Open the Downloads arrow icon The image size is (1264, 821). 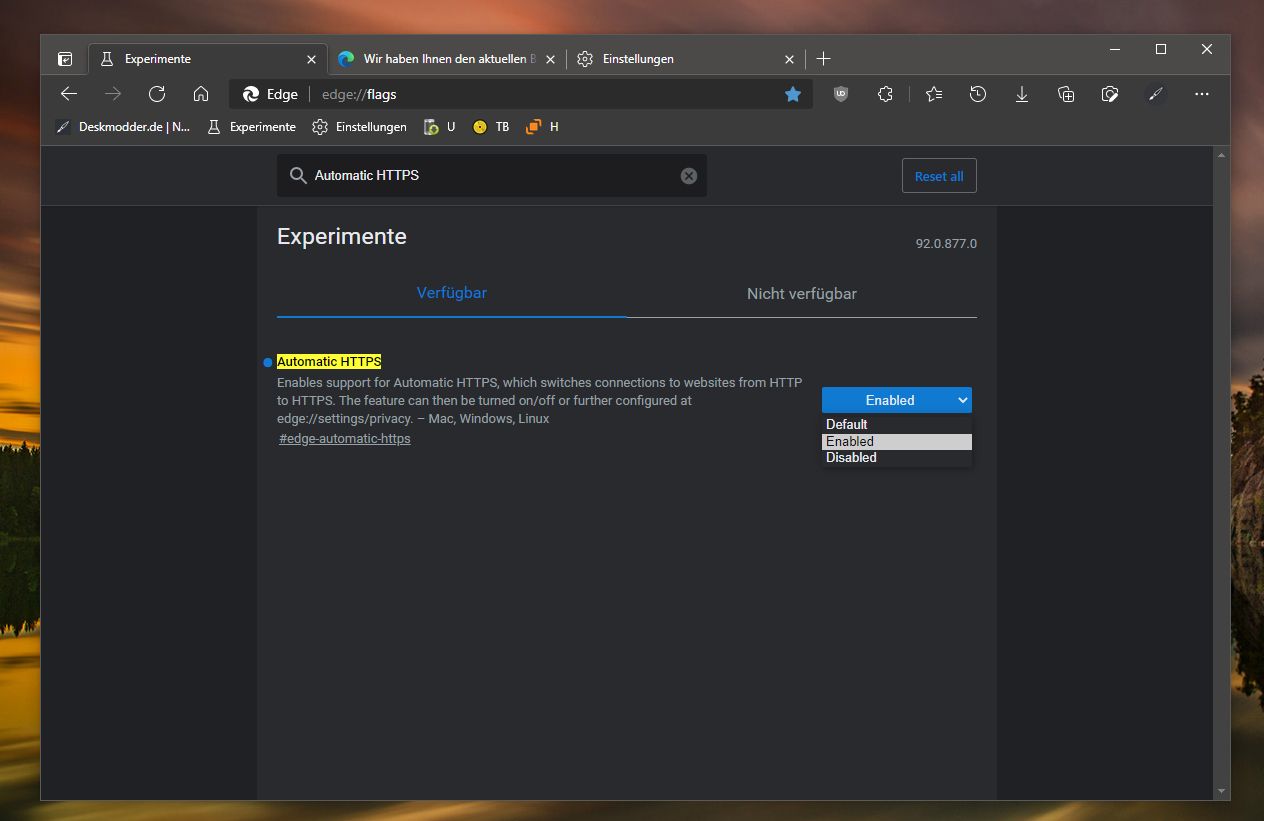[x=1022, y=94]
